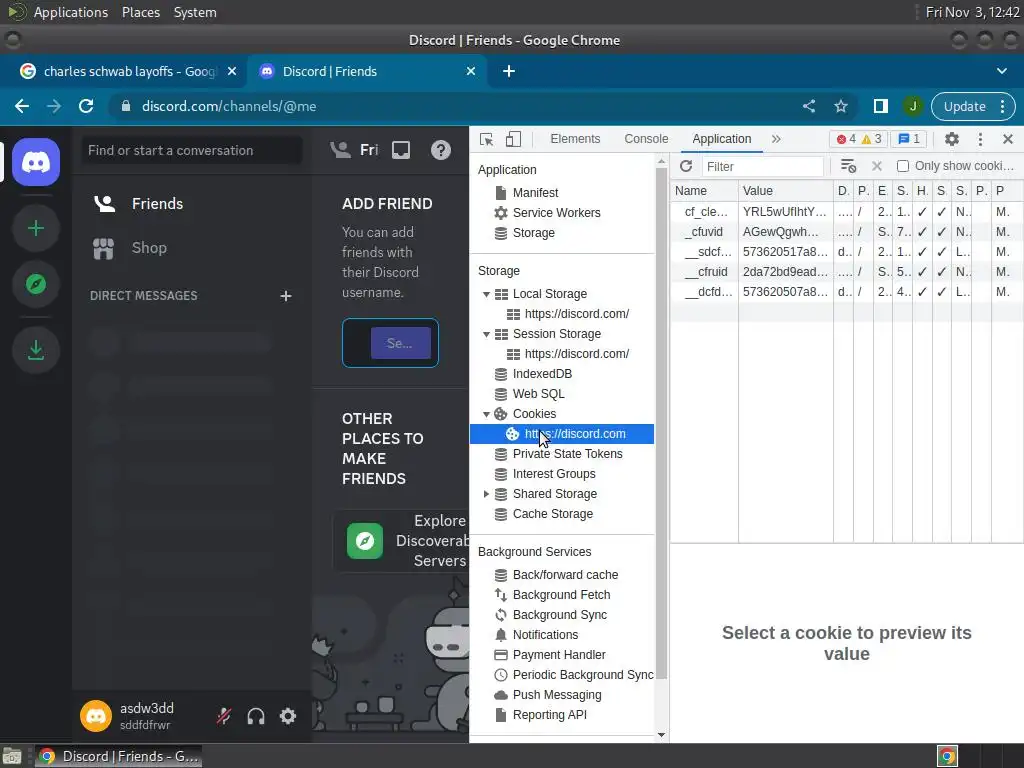This screenshot has width=1024, height=768.
Task: Switch to the Elements tab
Action: [575, 139]
